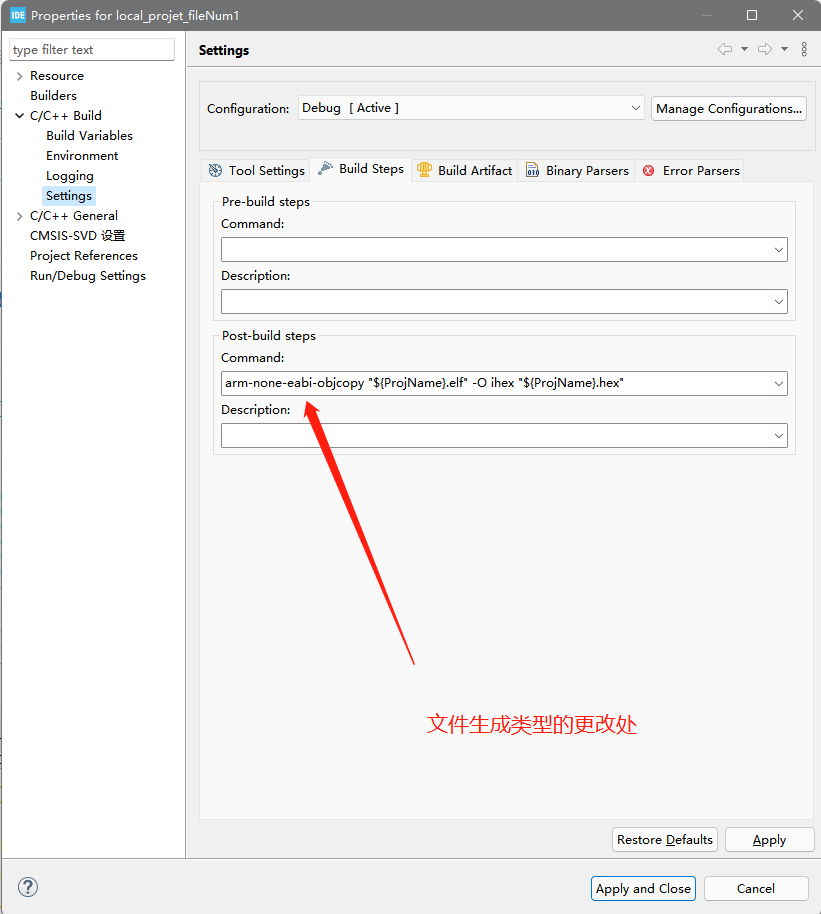
Task: Maximize the Properties window
Action: (x=752, y=15)
